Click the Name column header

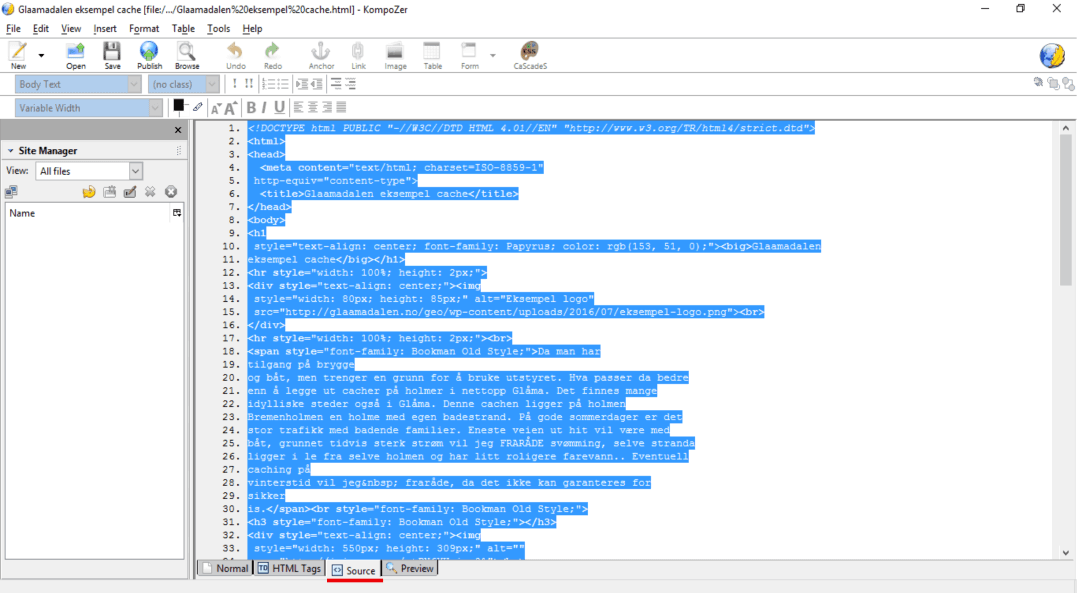pos(88,213)
